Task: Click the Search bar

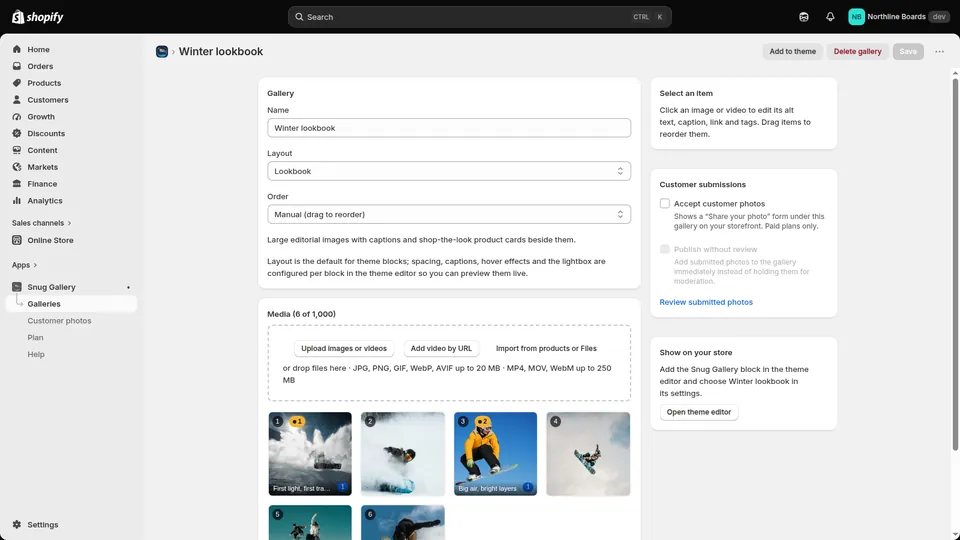Action: pyautogui.click(x=479, y=17)
